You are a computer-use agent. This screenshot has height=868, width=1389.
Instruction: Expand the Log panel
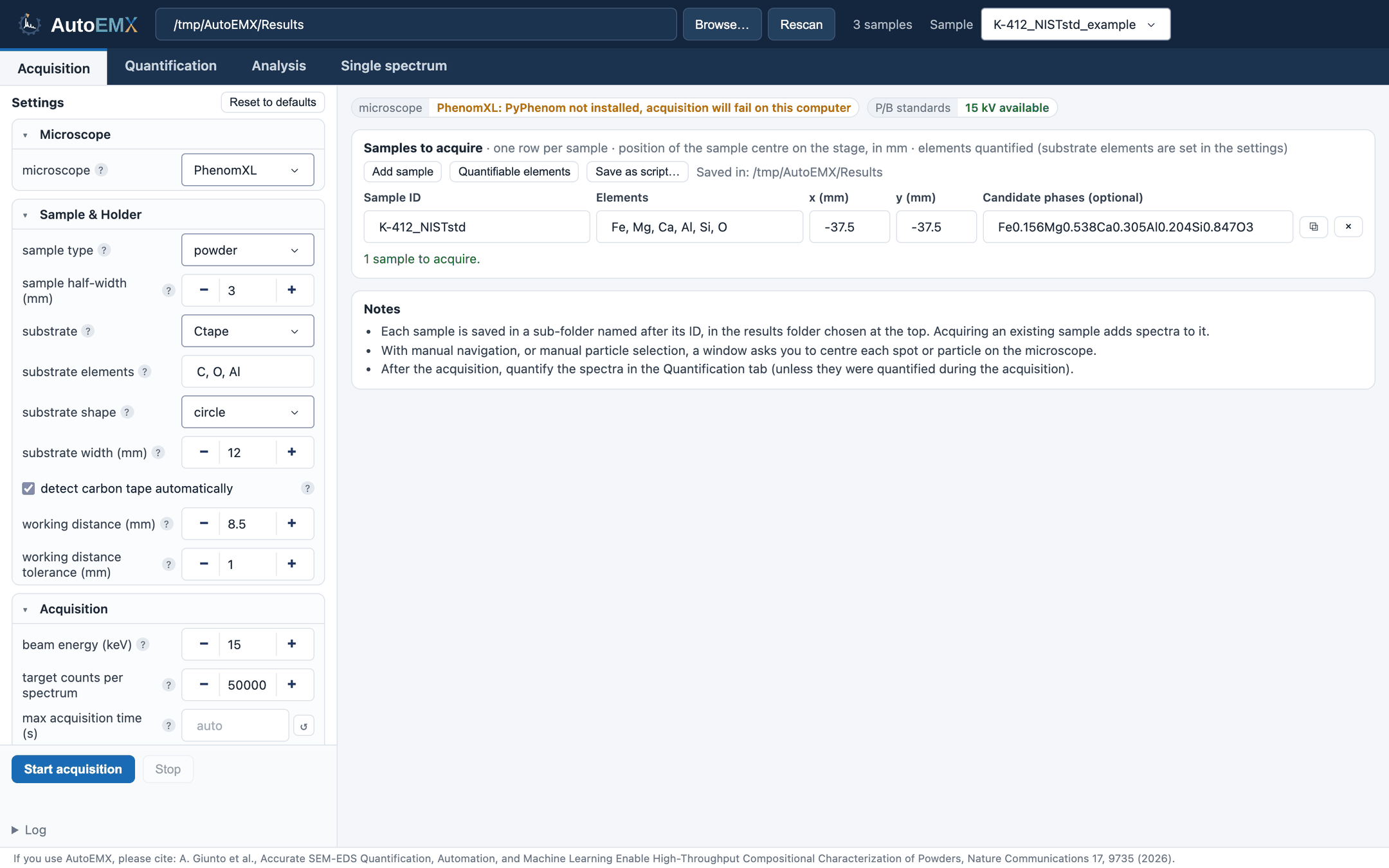pos(29,830)
